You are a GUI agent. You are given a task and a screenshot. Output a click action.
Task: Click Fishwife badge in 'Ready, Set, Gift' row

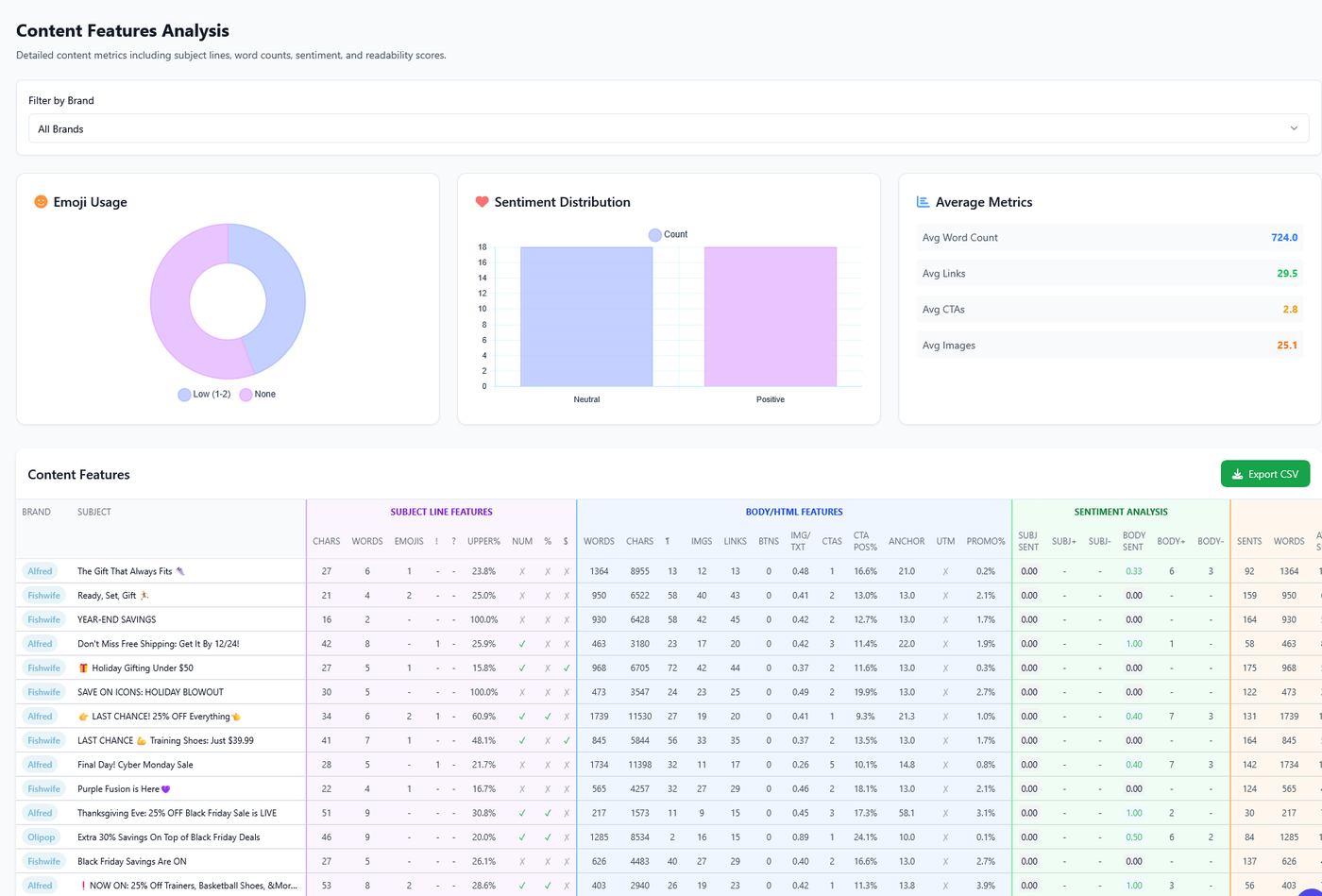tap(44, 596)
